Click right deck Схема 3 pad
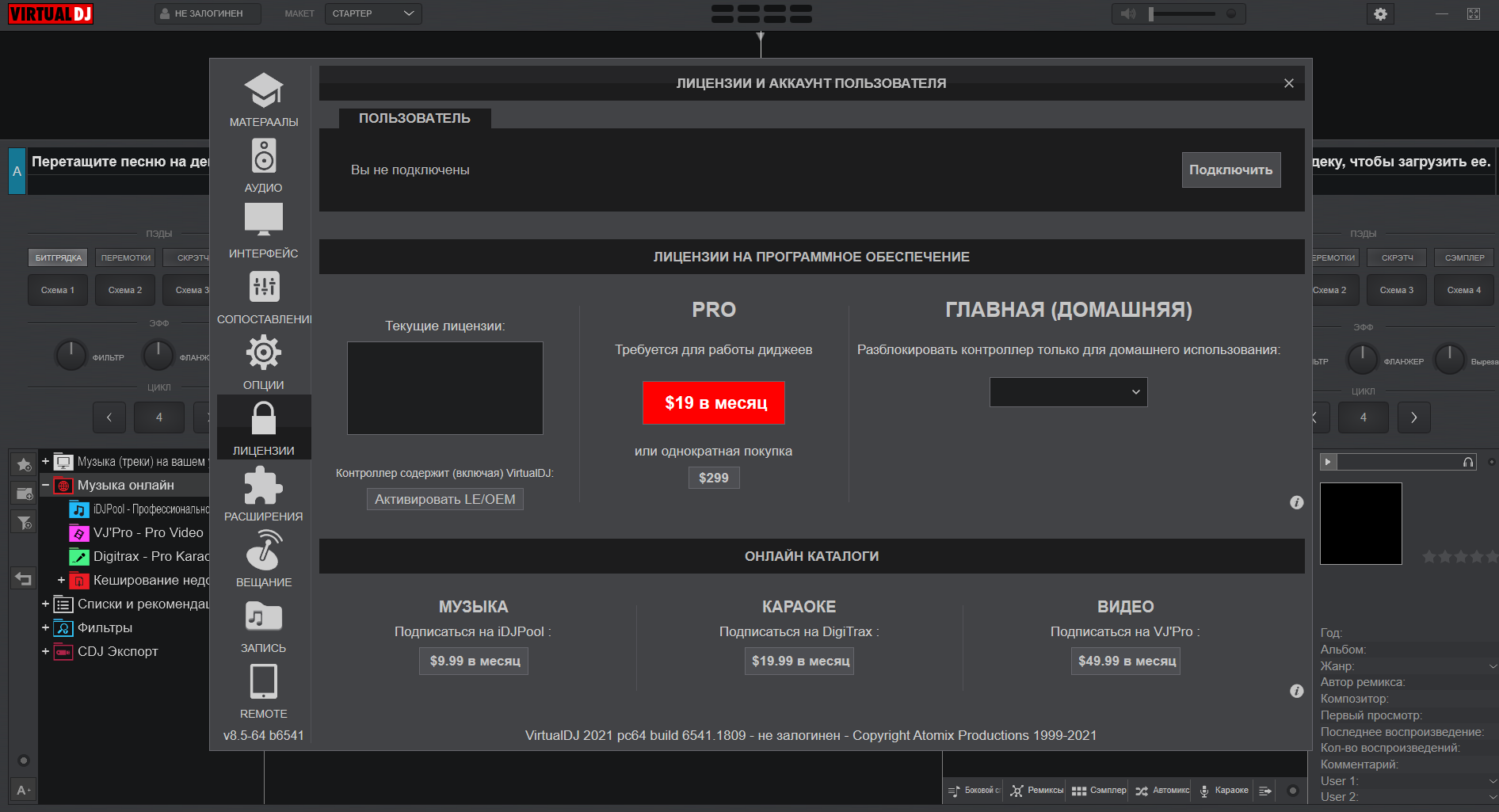This screenshot has width=1499, height=812. pyautogui.click(x=1397, y=290)
